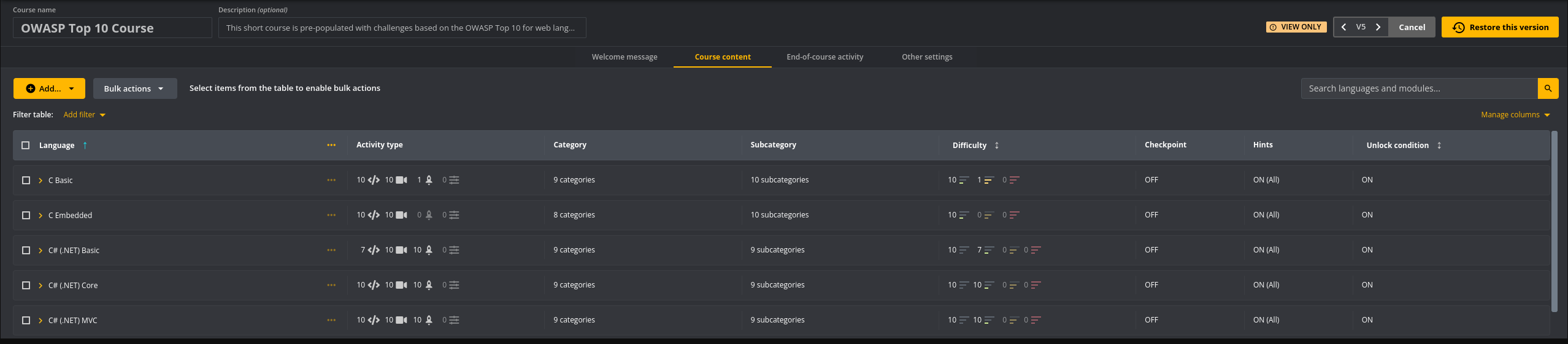The image size is (1568, 344).
Task: Click the video icon in C Basic row
Action: coord(401,180)
